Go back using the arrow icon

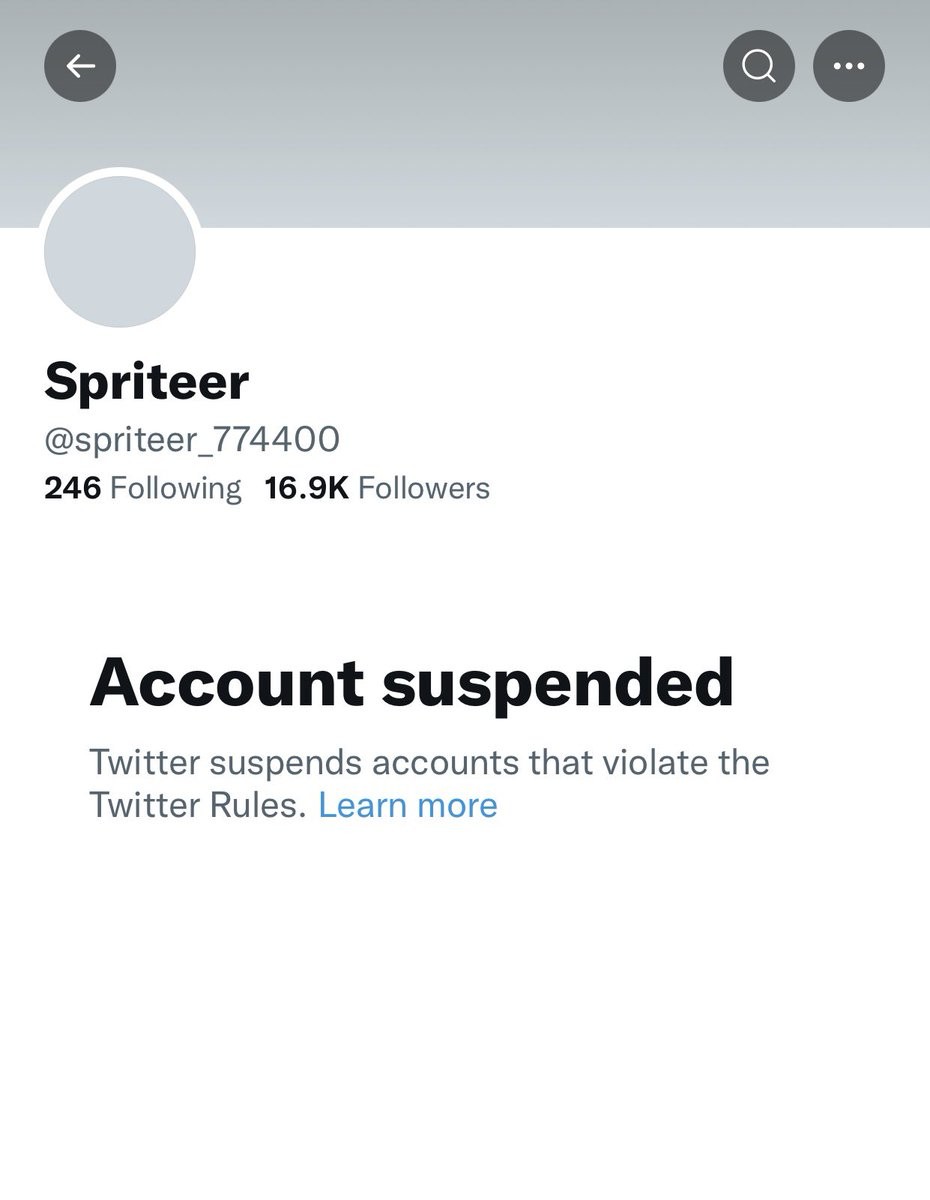click(x=80, y=66)
